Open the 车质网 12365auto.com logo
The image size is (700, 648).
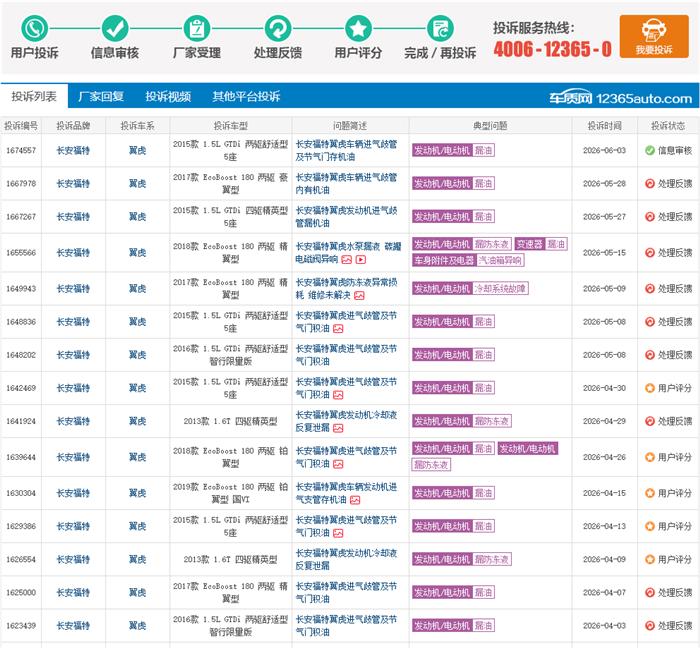621,98
